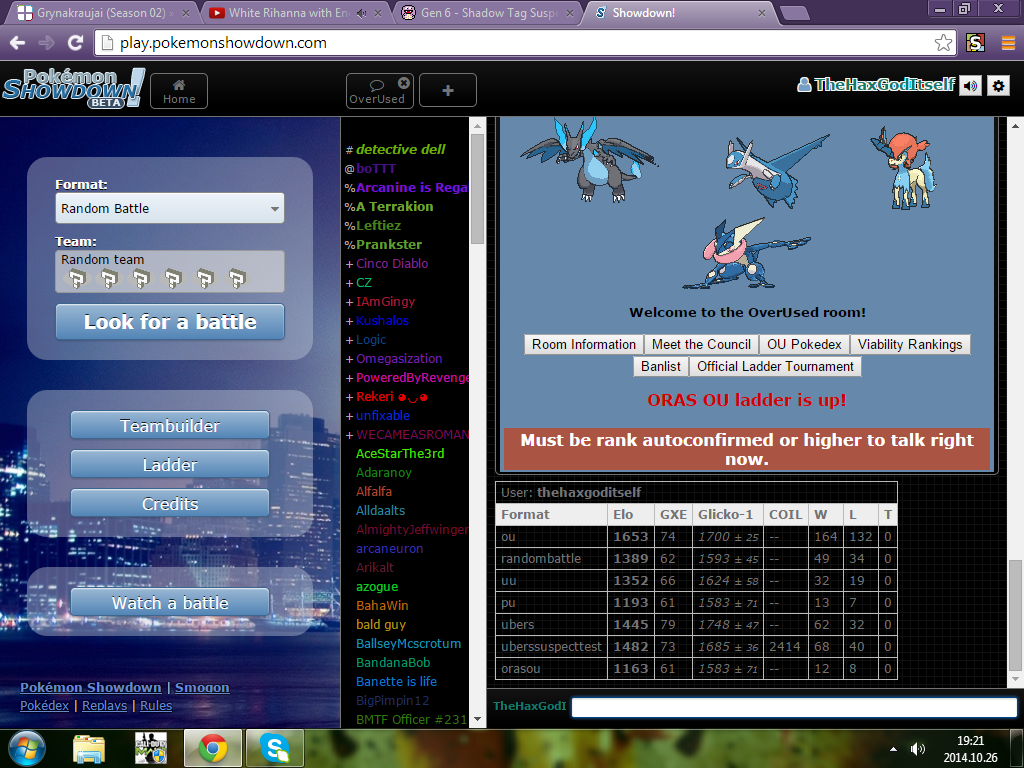Reload the page

click(x=76, y=43)
